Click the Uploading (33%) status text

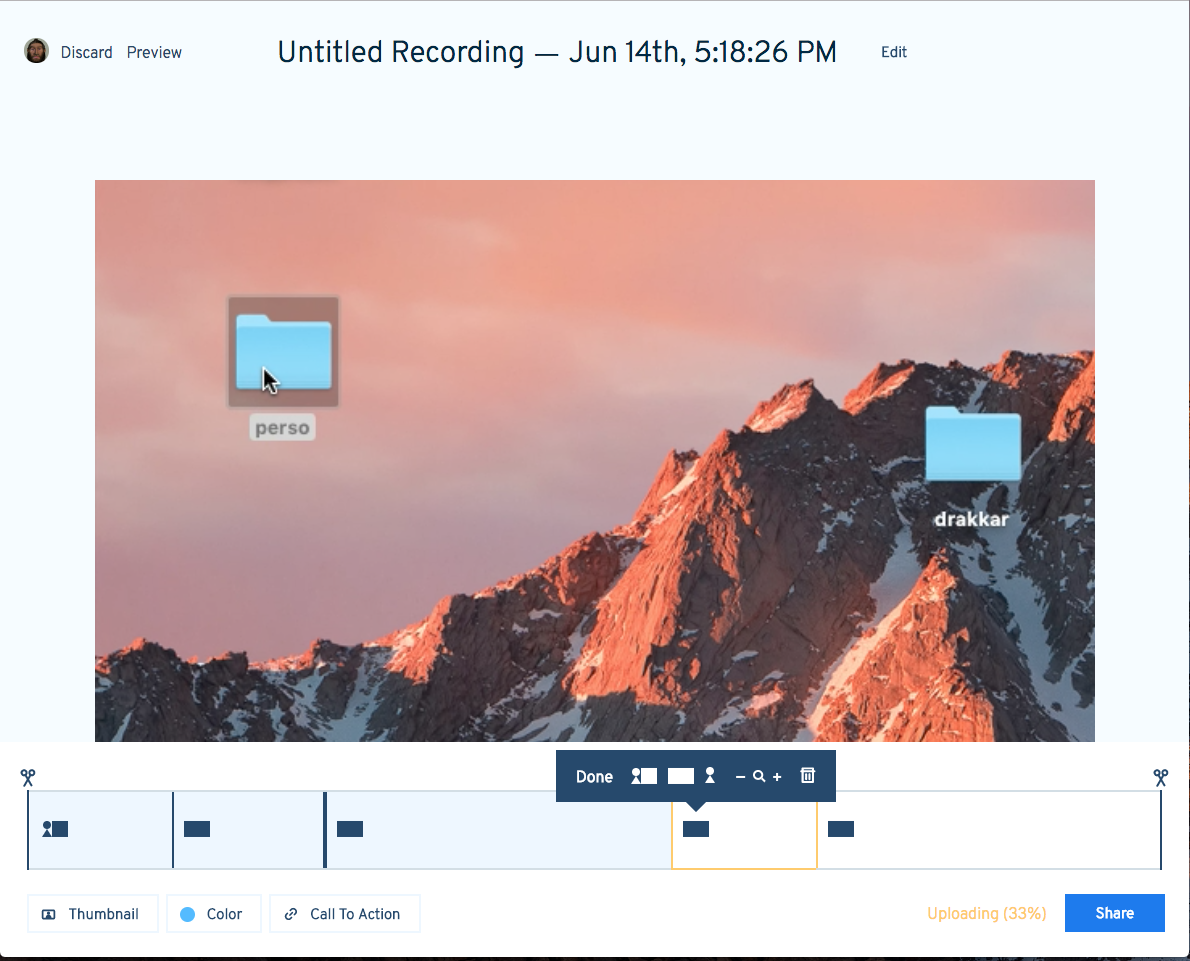(987, 913)
